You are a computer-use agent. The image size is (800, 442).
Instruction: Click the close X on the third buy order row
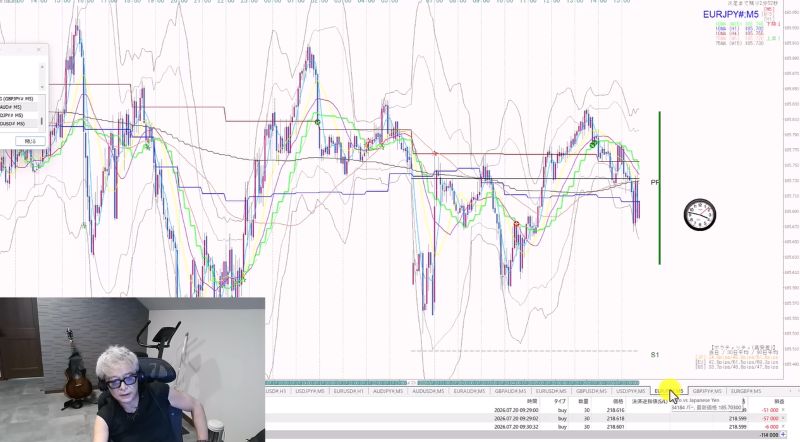[783, 426]
